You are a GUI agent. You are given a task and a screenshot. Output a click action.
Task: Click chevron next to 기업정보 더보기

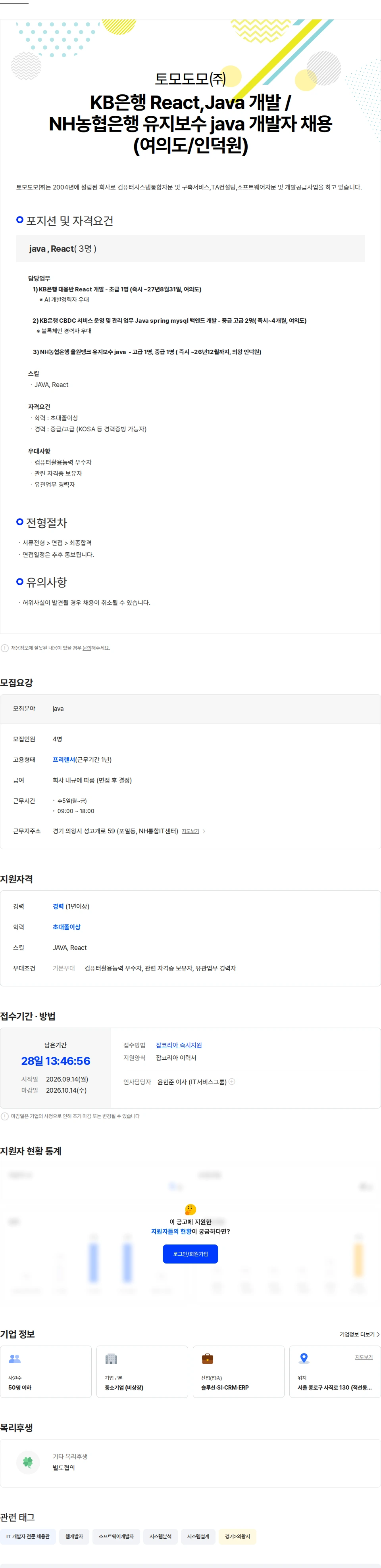378,1334
